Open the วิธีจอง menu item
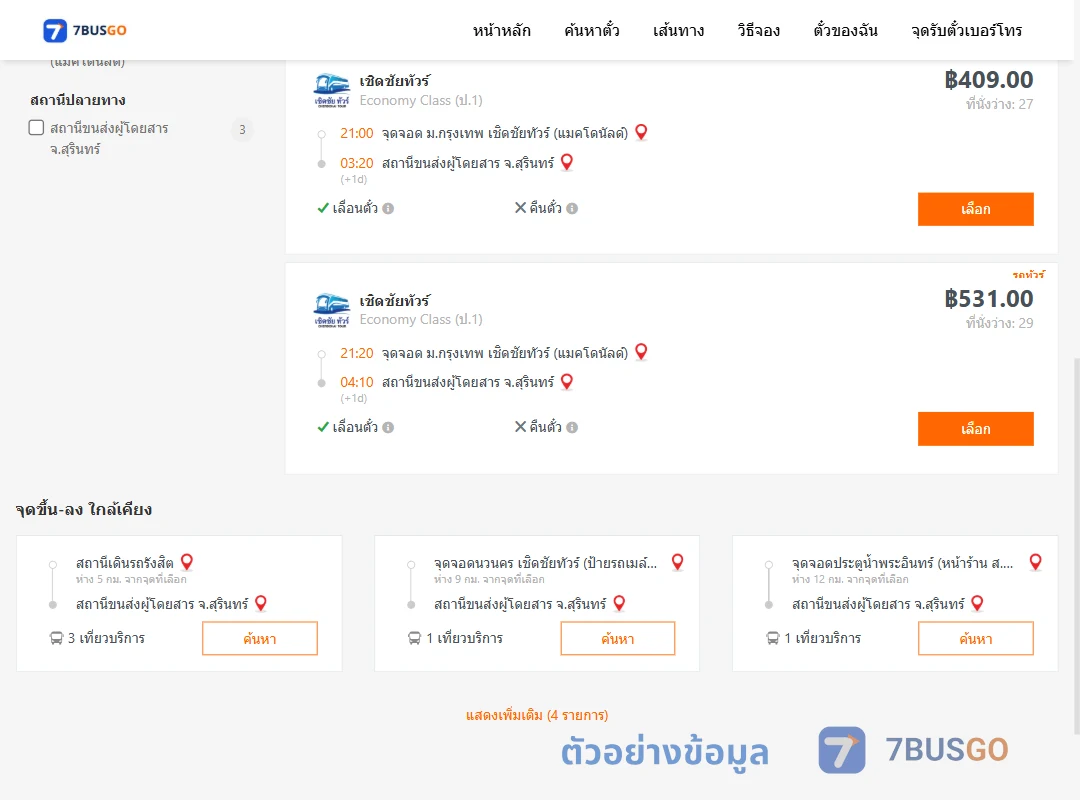1080x800 pixels. (758, 30)
